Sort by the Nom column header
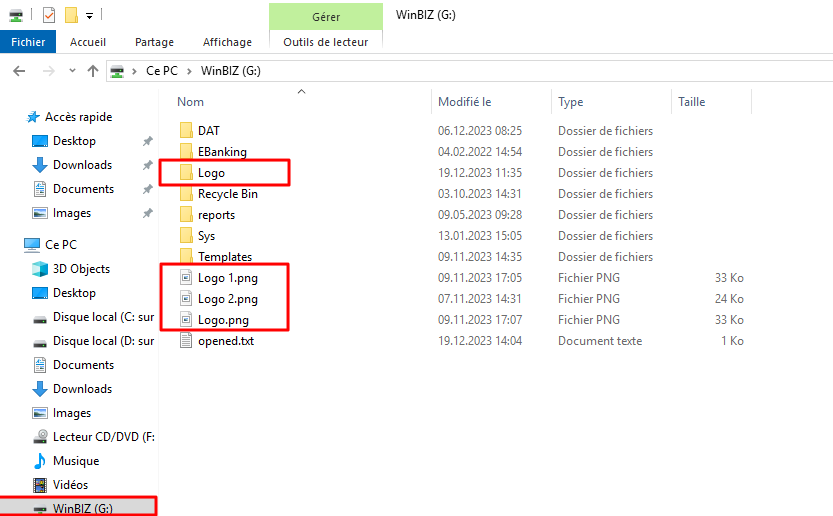 pyautogui.click(x=190, y=101)
